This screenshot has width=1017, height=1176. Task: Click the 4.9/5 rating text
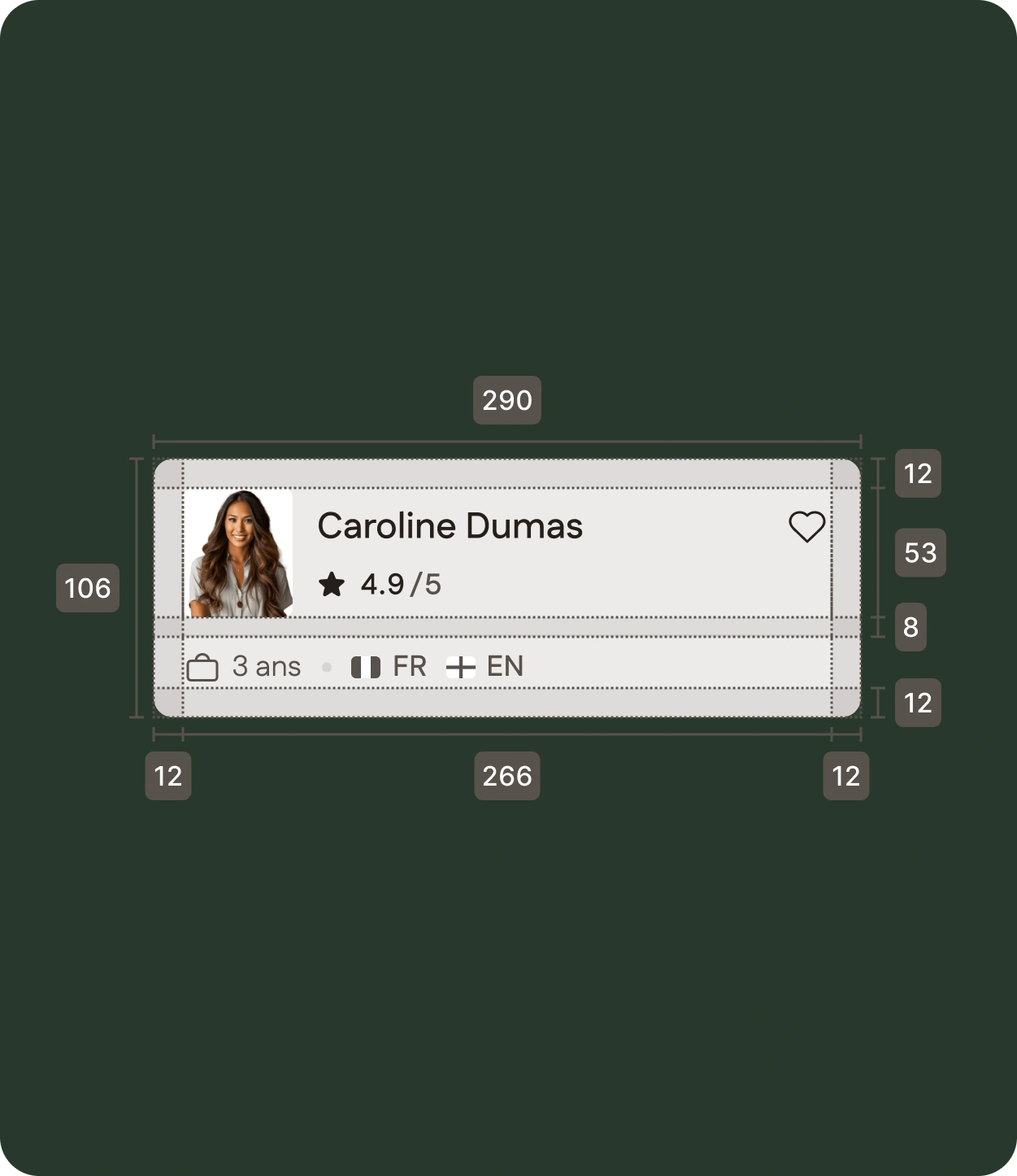(401, 584)
